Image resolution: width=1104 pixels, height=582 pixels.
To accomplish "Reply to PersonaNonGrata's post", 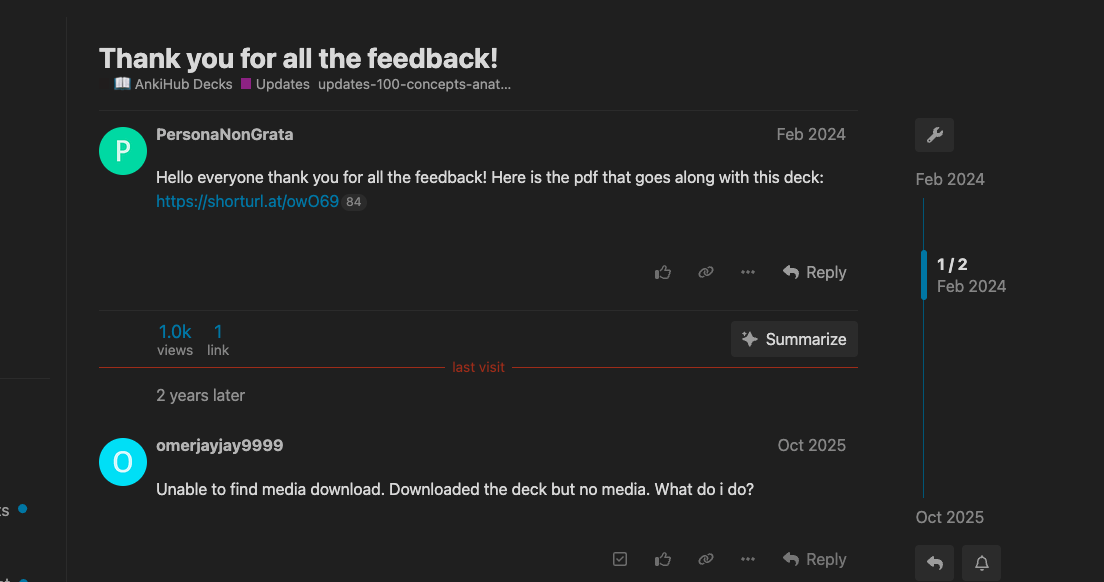I will [x=814, y=272].
